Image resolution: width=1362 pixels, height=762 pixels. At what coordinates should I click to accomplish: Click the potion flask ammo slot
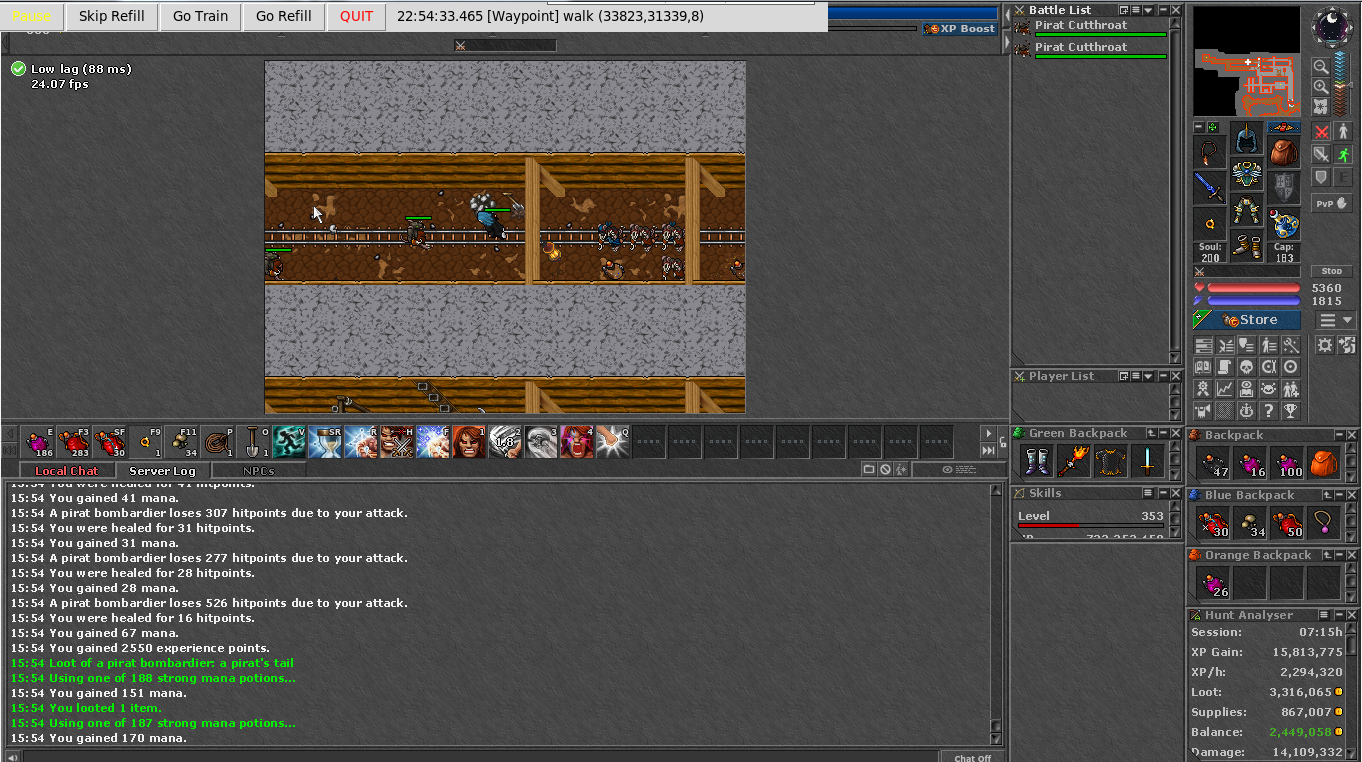click(x=1284, y=225)
